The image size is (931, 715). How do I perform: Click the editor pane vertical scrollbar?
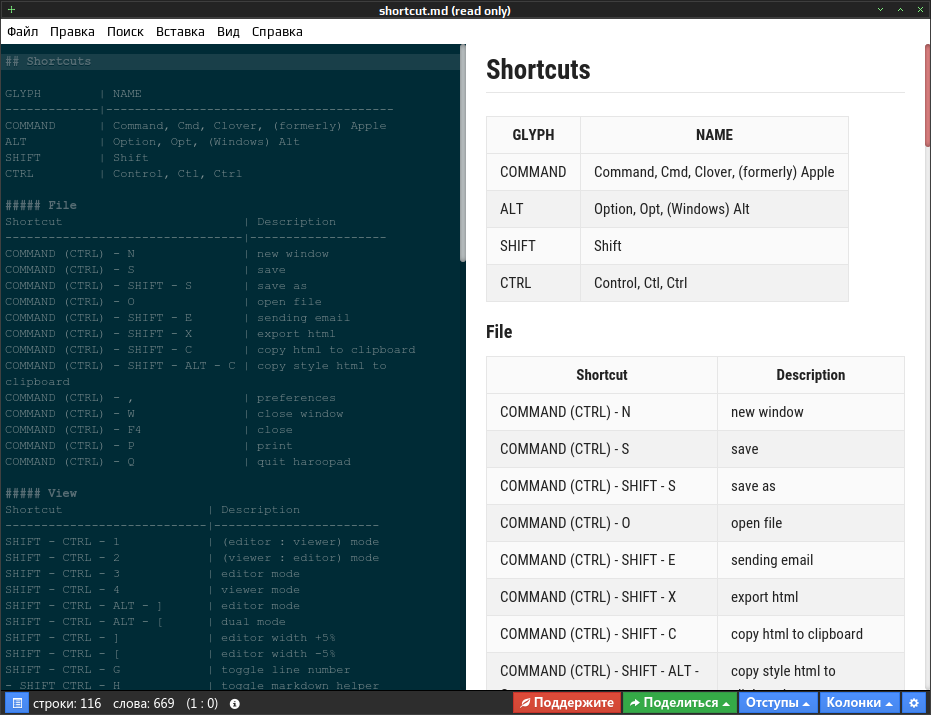pos(463,153)
